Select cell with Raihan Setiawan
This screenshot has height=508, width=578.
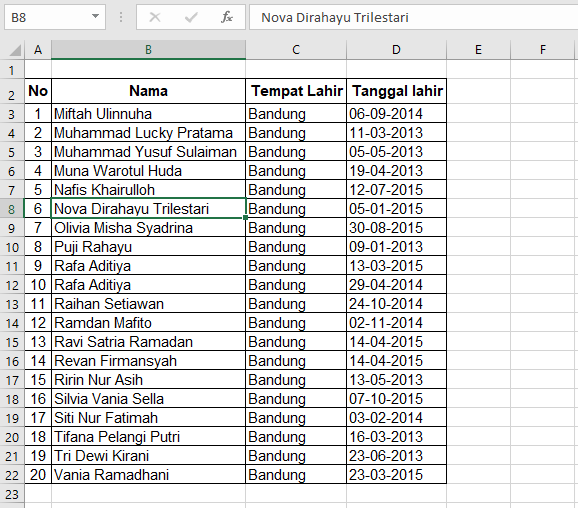[148, 304]
